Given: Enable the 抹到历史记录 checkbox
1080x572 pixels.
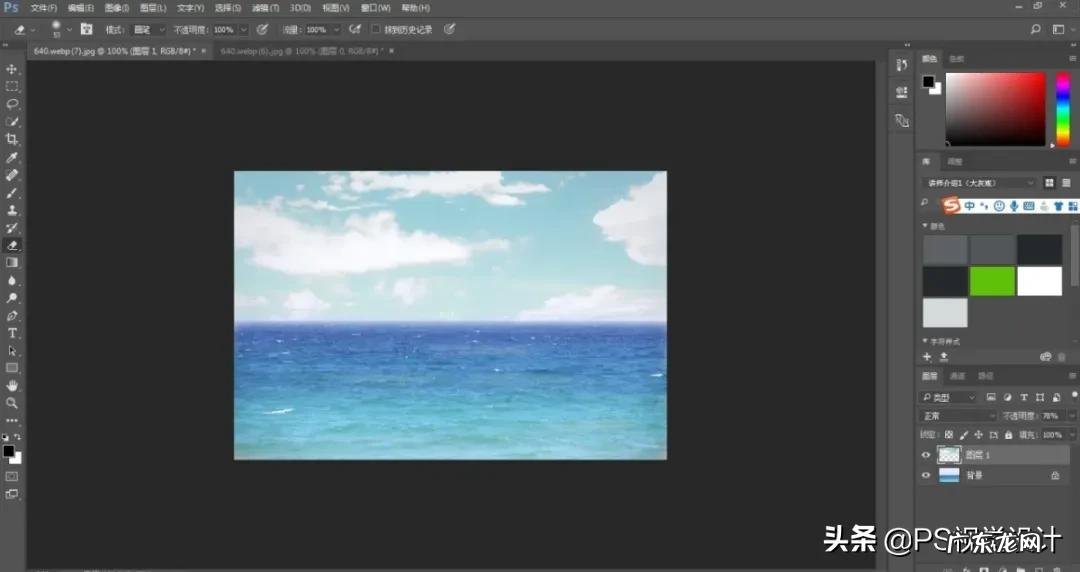Looking at the screenshot, I should [x=376, y=30].
